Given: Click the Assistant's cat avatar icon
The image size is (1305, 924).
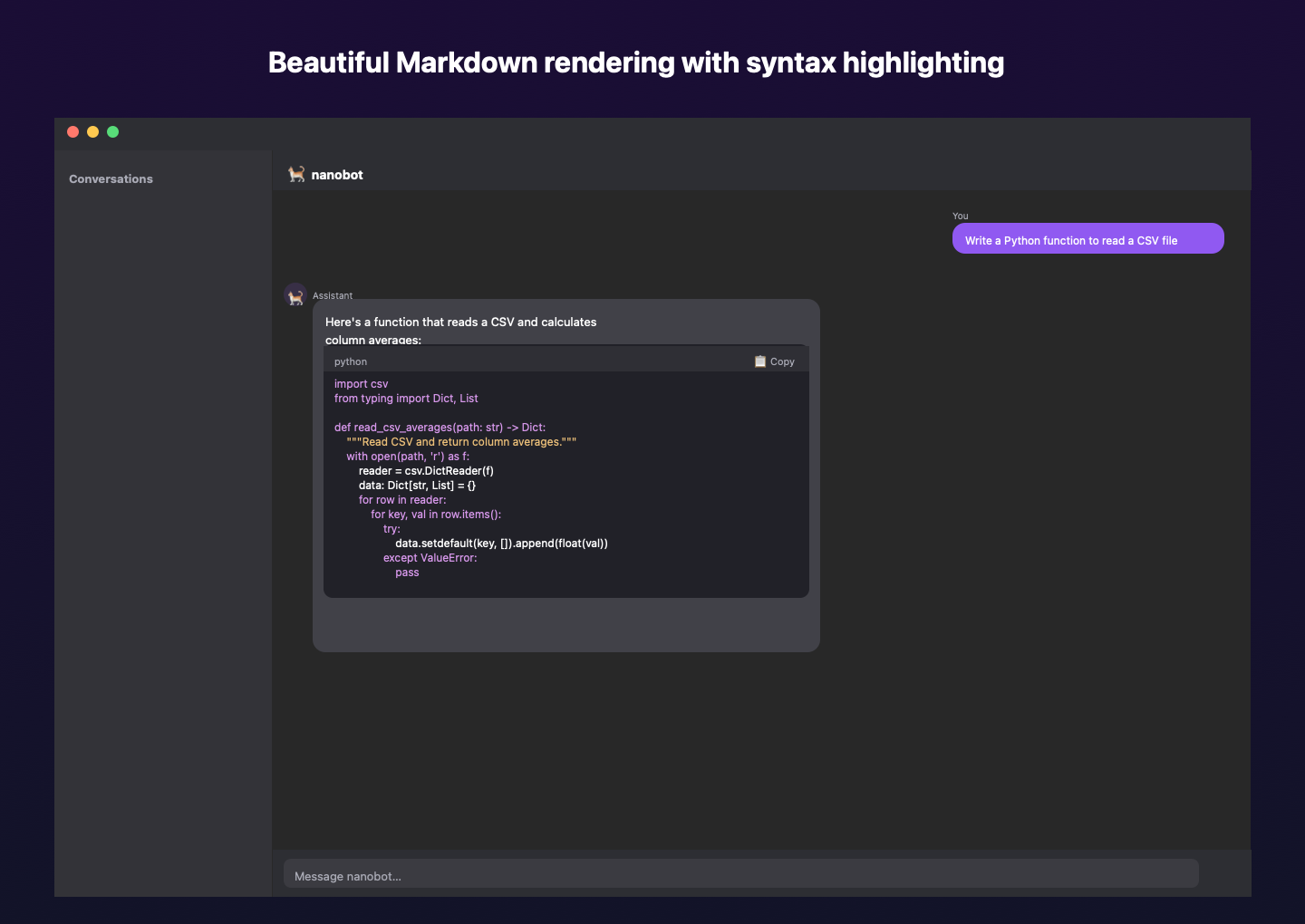Looking at the screenshot, I should click(x=295, y=294).
